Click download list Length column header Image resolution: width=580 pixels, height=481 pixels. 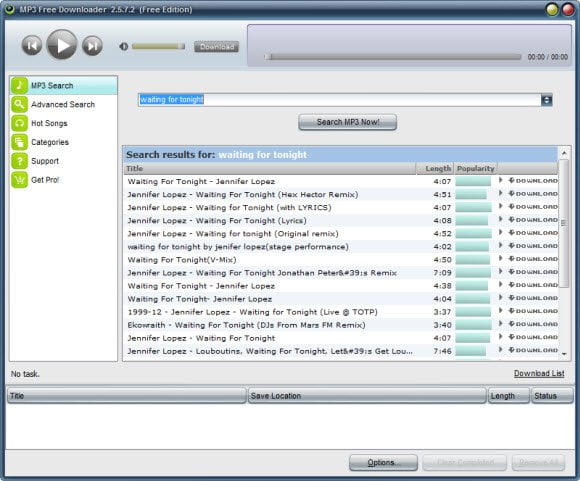tap(509, 396)
